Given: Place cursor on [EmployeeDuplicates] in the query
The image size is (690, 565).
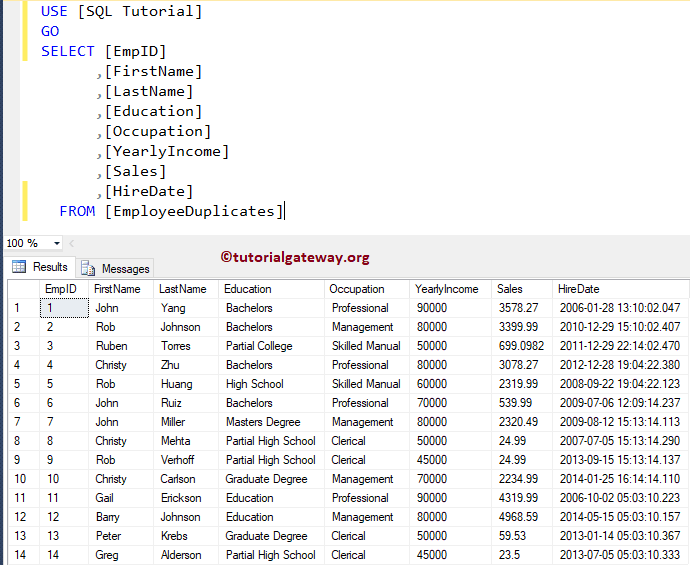Looking at the screenshot, I should (x=194, y=211).
